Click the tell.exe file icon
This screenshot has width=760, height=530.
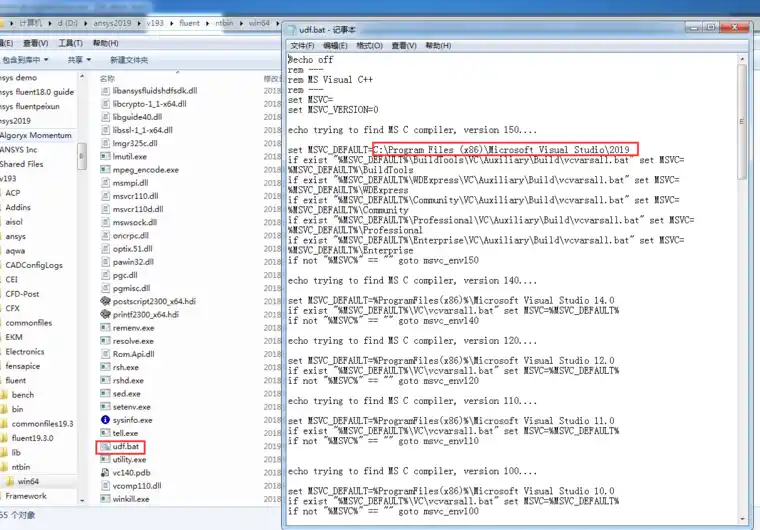(x=105, y=433)
